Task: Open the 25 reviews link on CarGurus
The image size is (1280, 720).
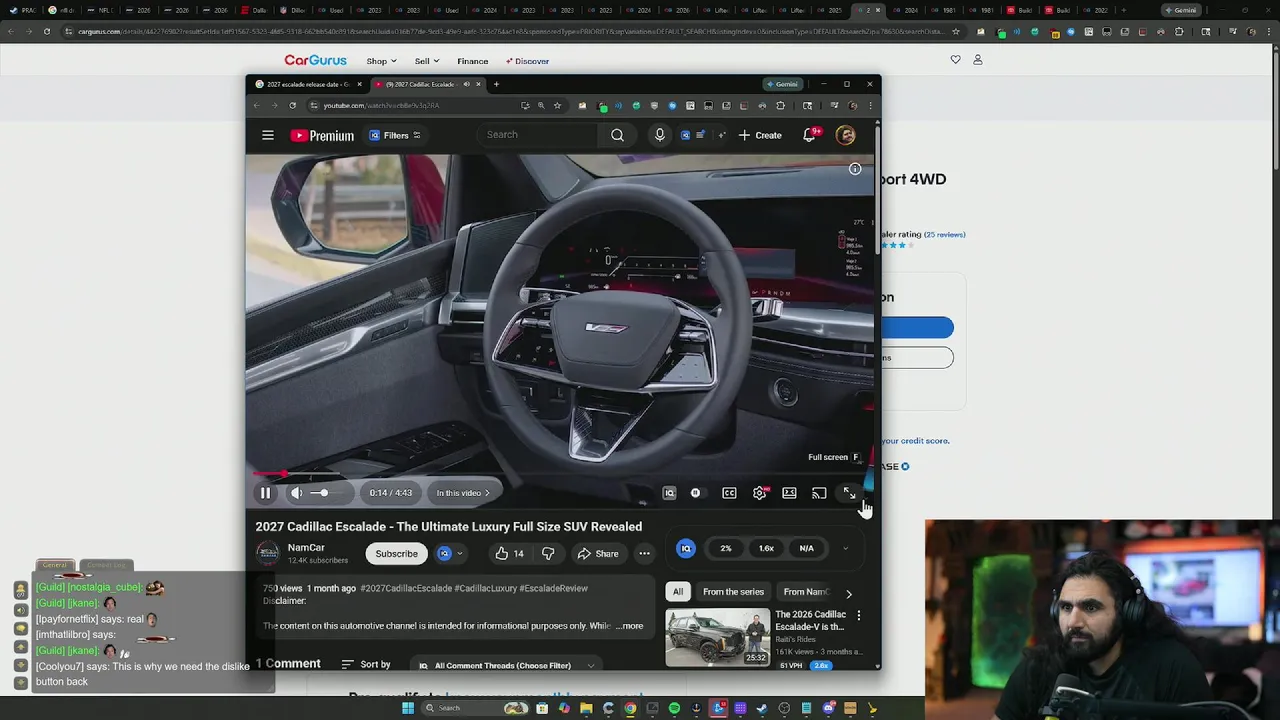Action: [945, 235]
